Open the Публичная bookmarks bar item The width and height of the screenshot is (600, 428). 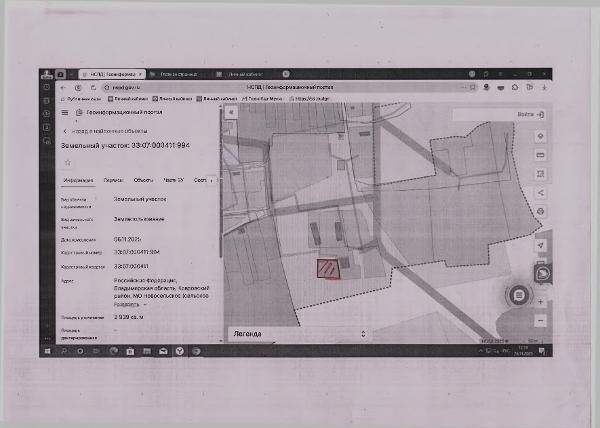81,99
